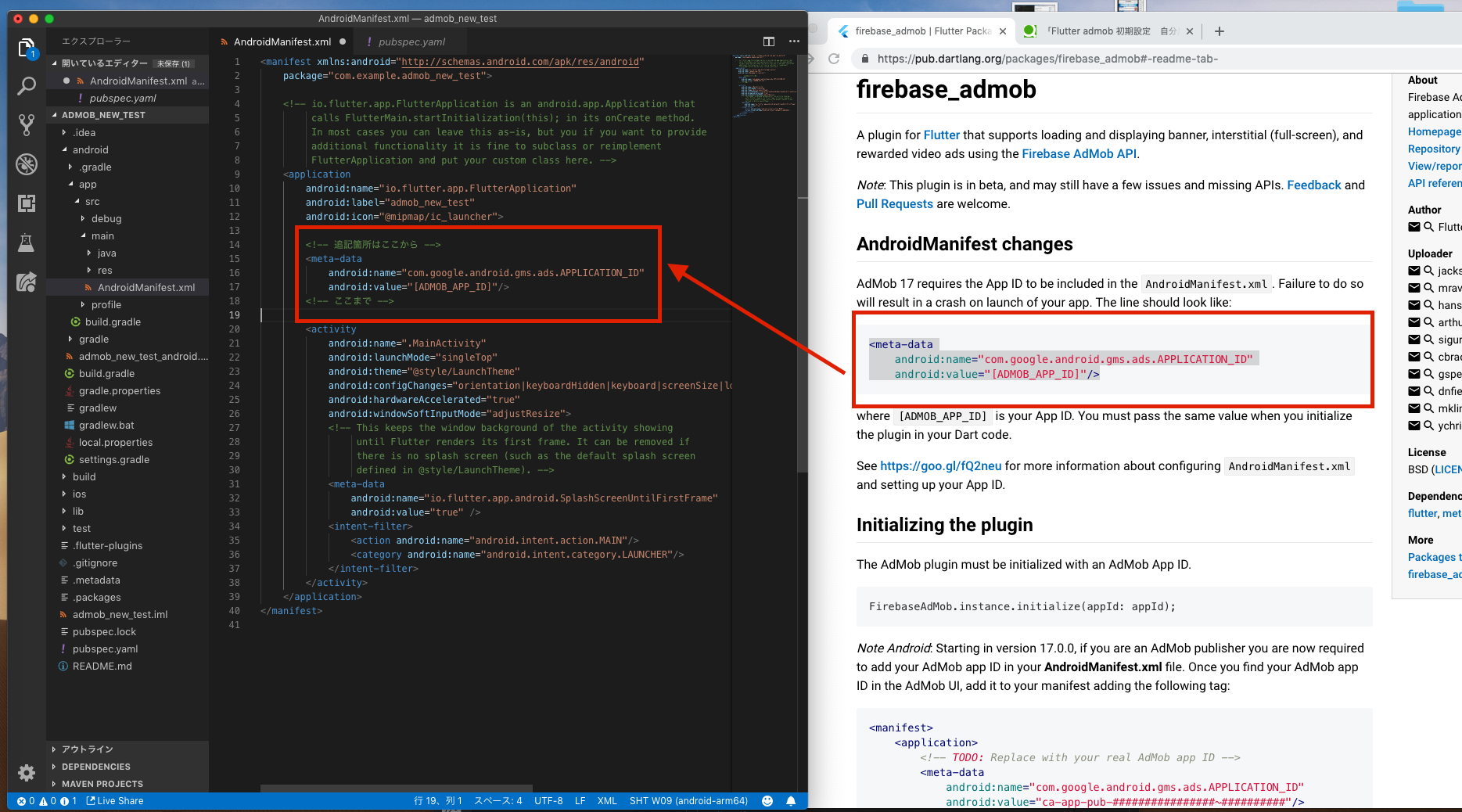Image resolution: width=1462 pixels, height=812 pixels.
Task: Open AndroidManifest.xml in the file tree
Action: point(146,288)
